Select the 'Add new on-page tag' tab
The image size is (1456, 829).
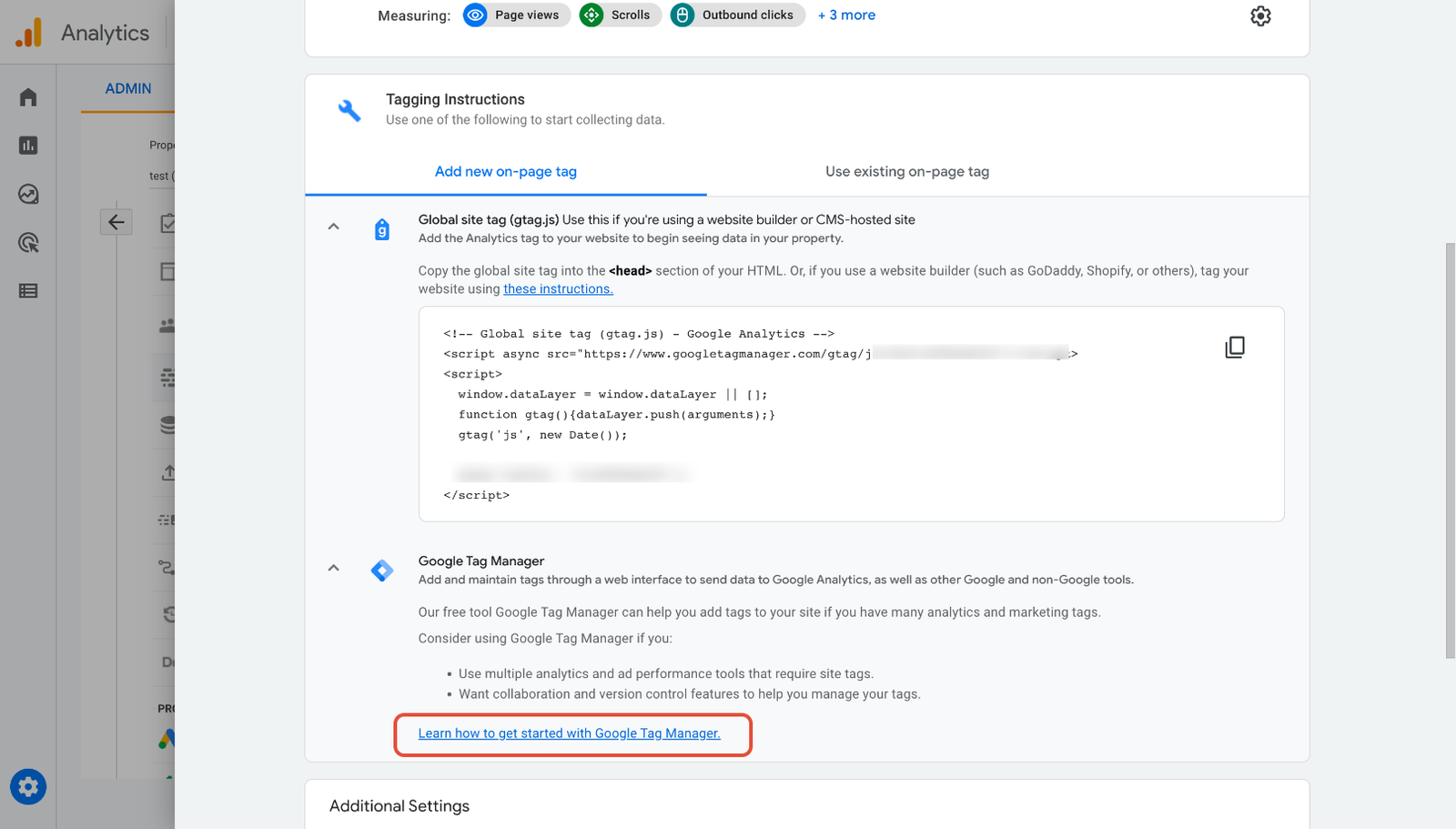click(x=506, y=172)
